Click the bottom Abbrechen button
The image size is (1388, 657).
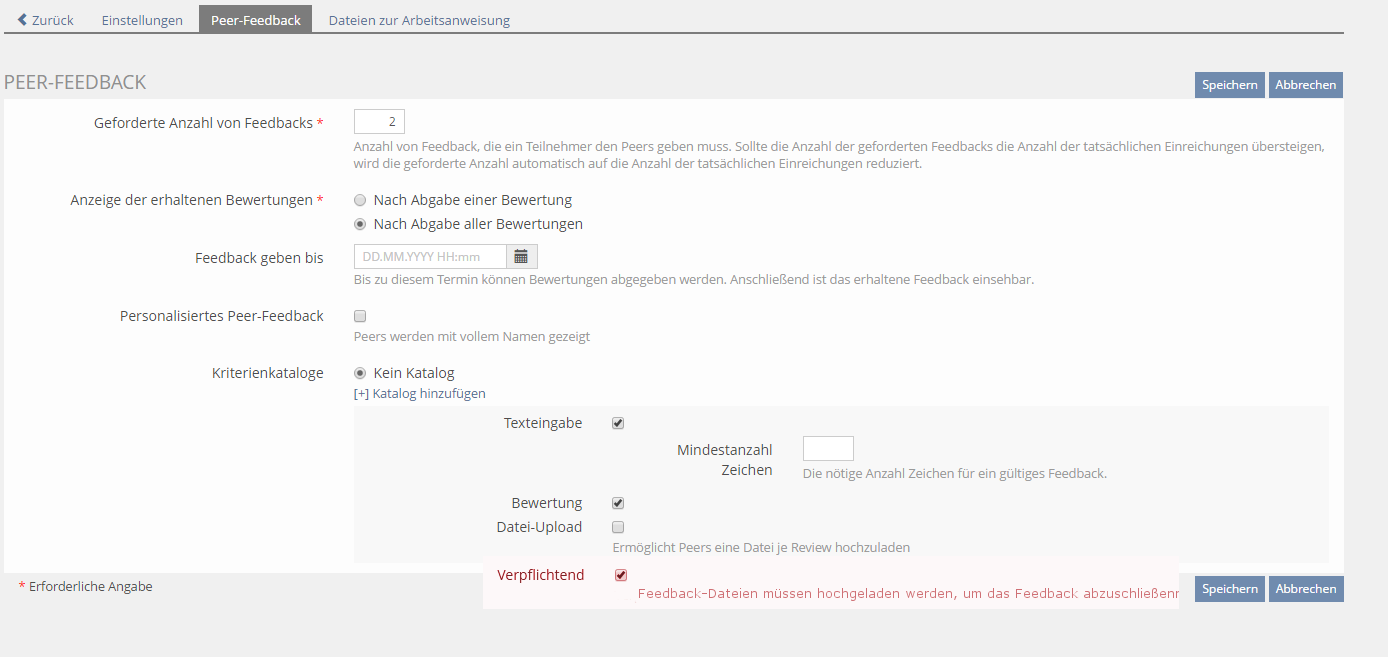pyautogui.click(x=1305, y=589)
